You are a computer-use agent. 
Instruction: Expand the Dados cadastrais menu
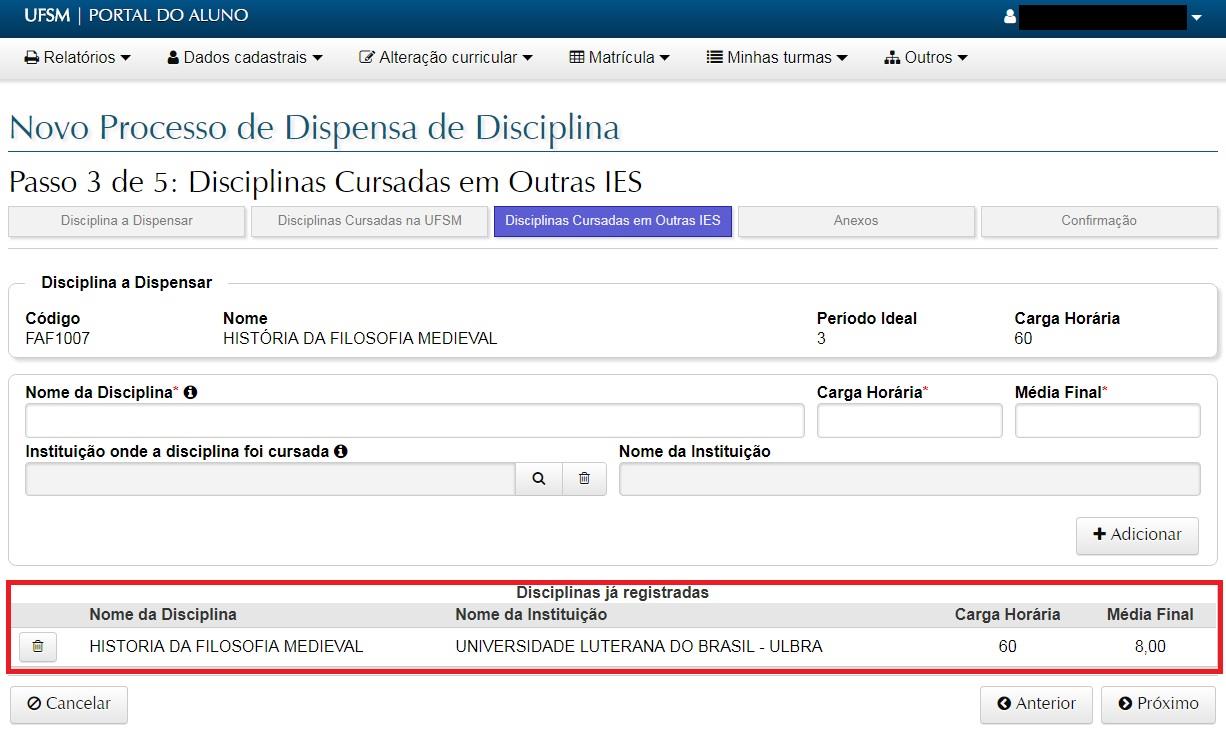(245, 58)
